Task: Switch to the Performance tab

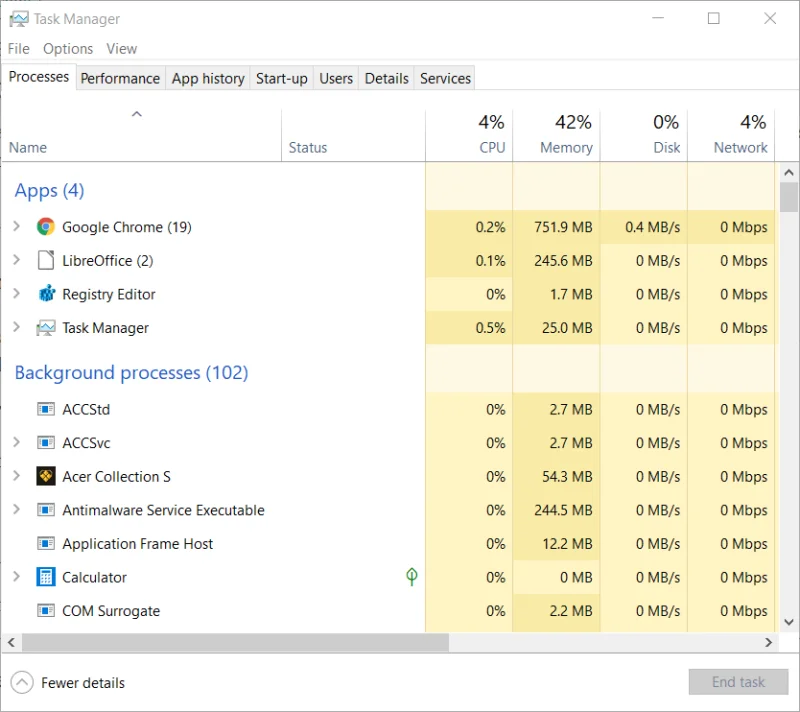Action: click(120, 79)
